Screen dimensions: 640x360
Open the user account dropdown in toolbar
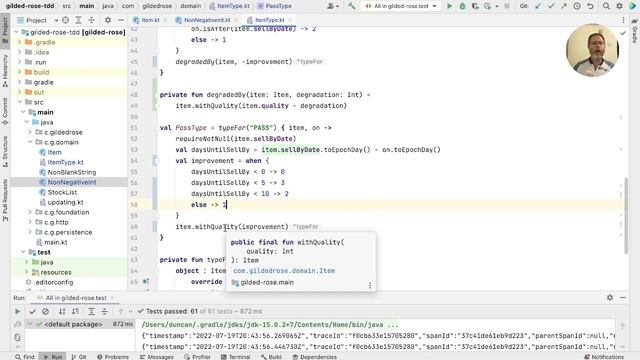pyautogui.click(x=333, y=6)
